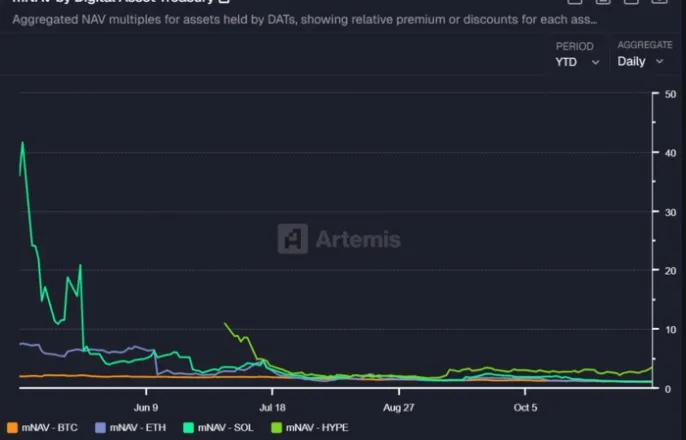
Task: Click the '50' y-axis value
Action: [670, 94]
